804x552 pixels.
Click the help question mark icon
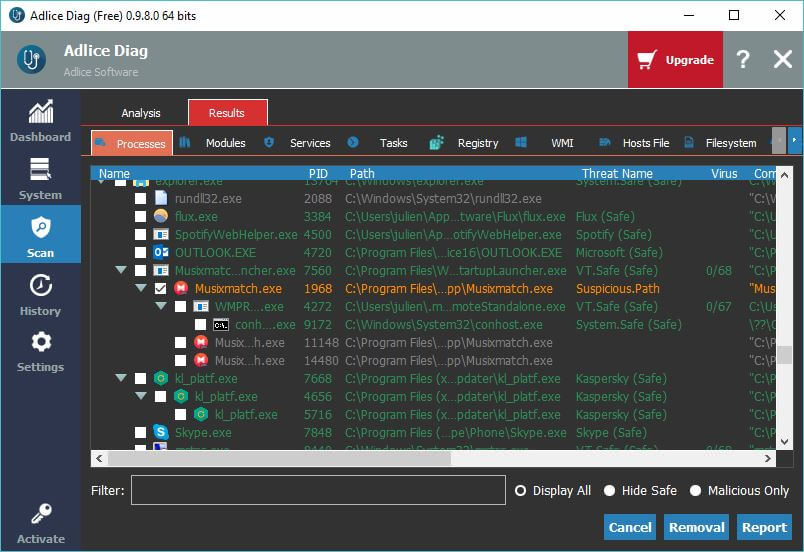[742, 60]
